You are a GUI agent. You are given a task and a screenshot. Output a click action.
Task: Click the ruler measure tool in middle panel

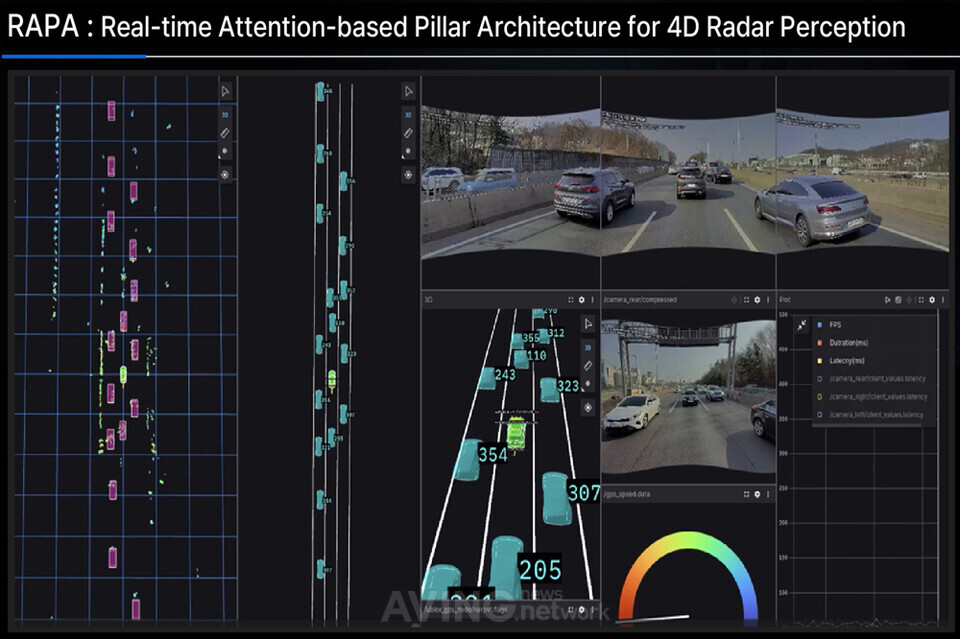(408, 133)
